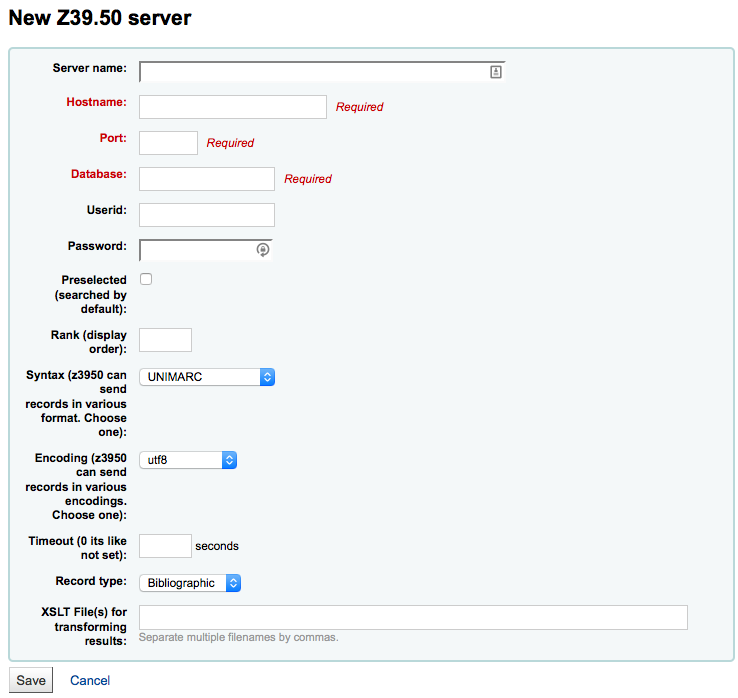Open the Syntax UNIMARC dropdown
This screenshot has height=698, width=738.
click(206, 377)
